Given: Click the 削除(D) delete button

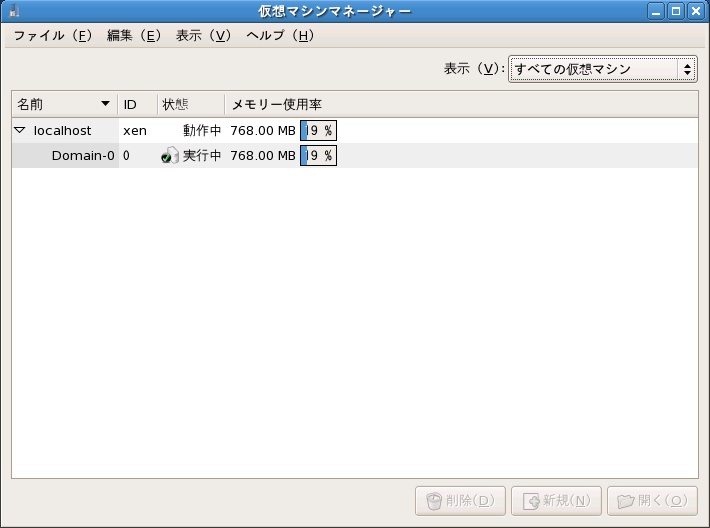Looking at the screenshot, I should pos(460,501).
